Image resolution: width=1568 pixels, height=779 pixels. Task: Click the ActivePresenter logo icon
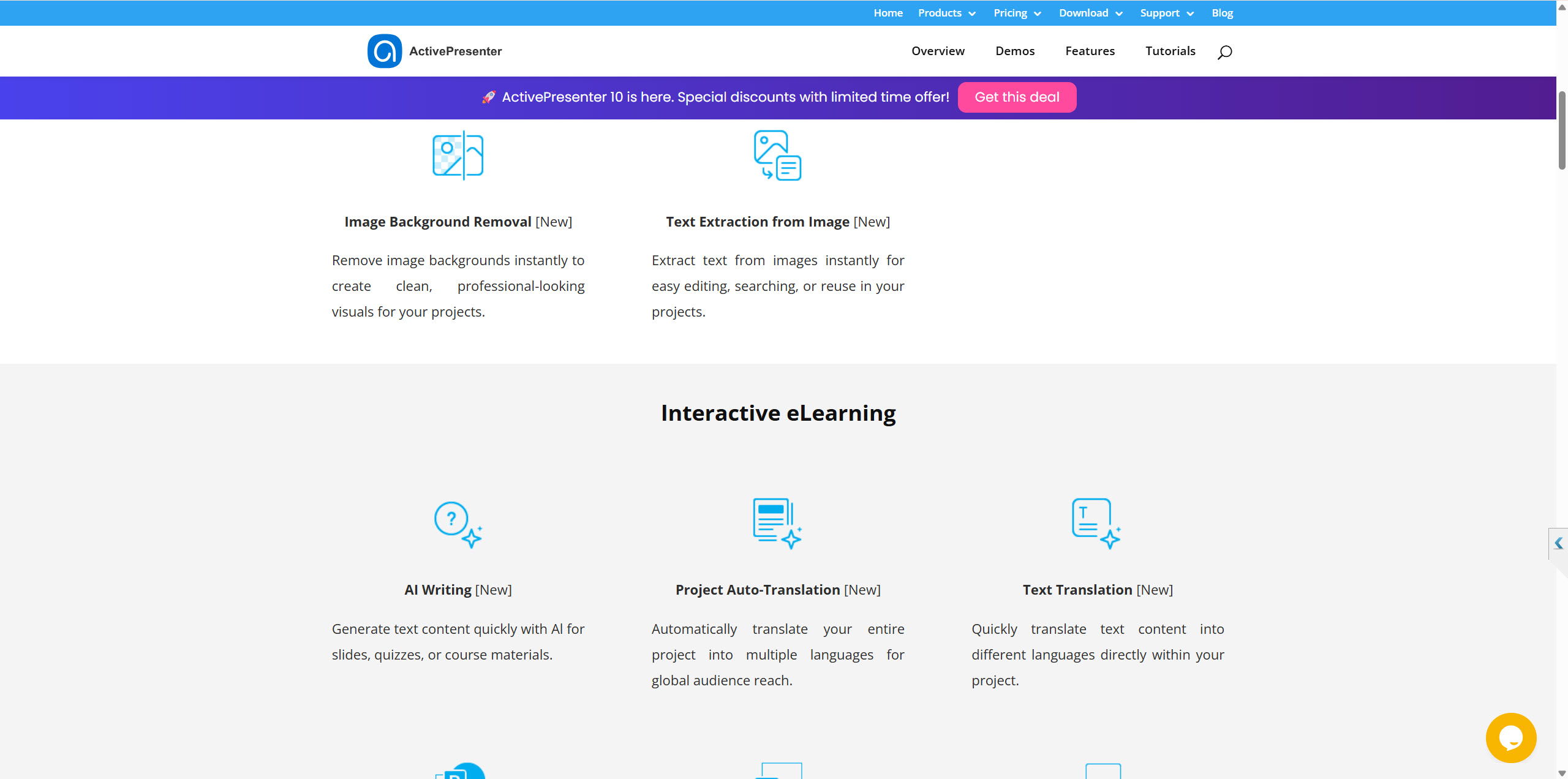coord(385,51)
